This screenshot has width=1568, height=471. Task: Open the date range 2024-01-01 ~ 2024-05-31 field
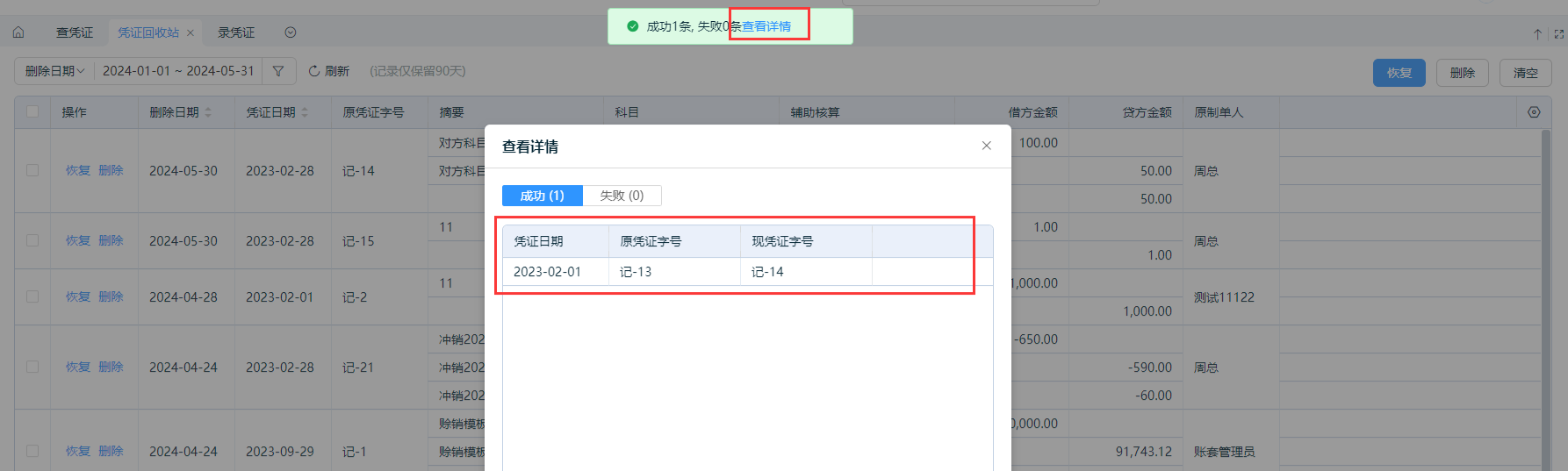pos(178,71)
